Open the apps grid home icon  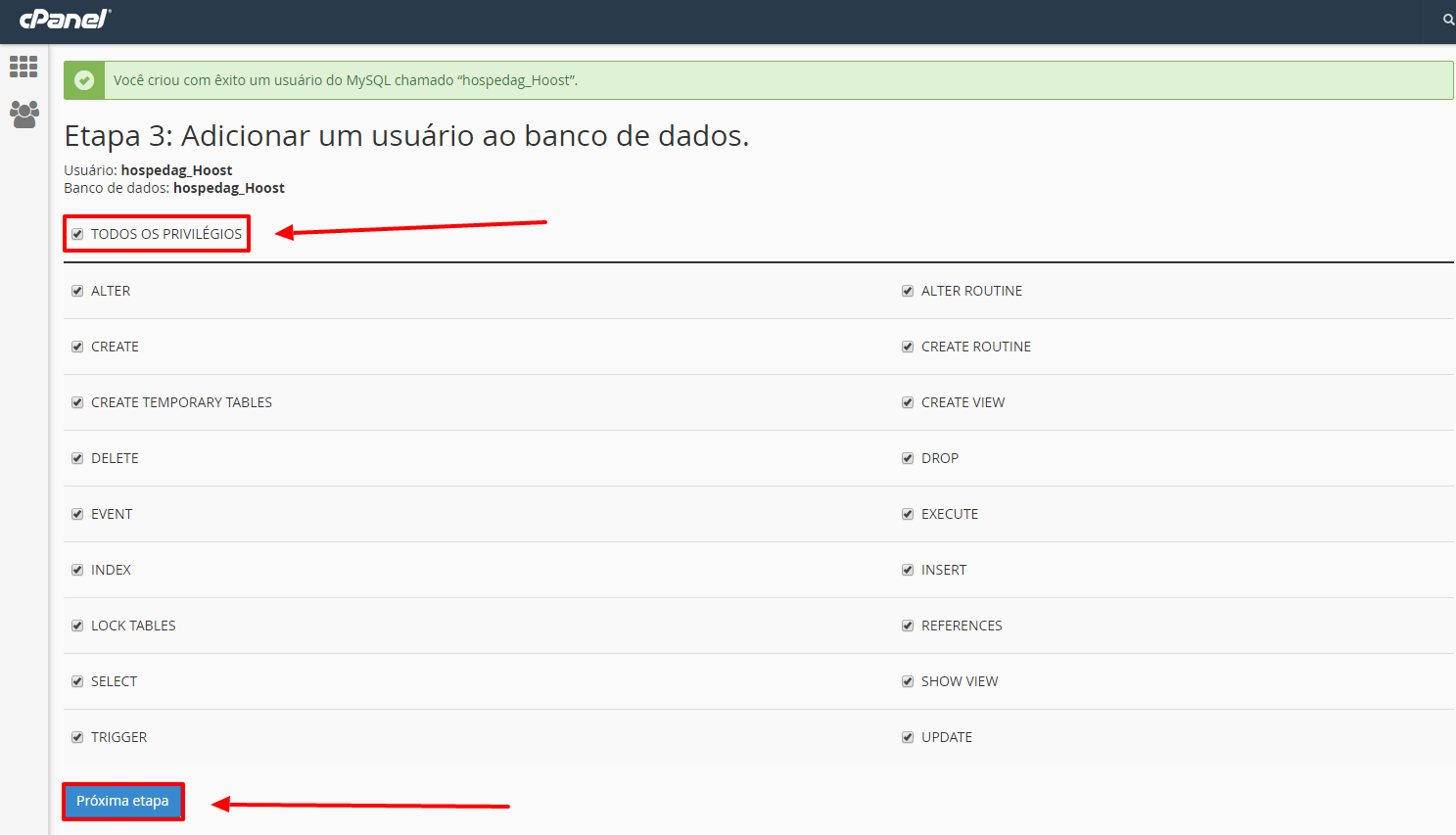(23, 67)
